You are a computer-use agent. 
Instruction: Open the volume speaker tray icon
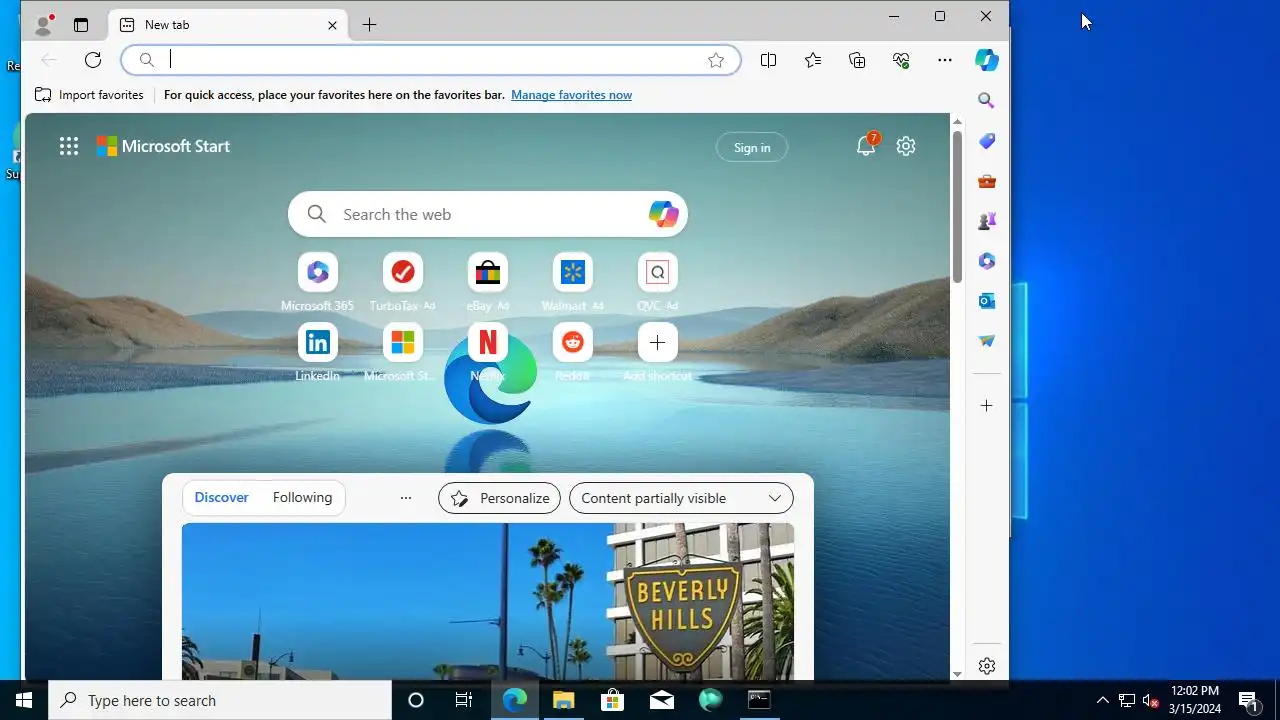(1150, 700)
